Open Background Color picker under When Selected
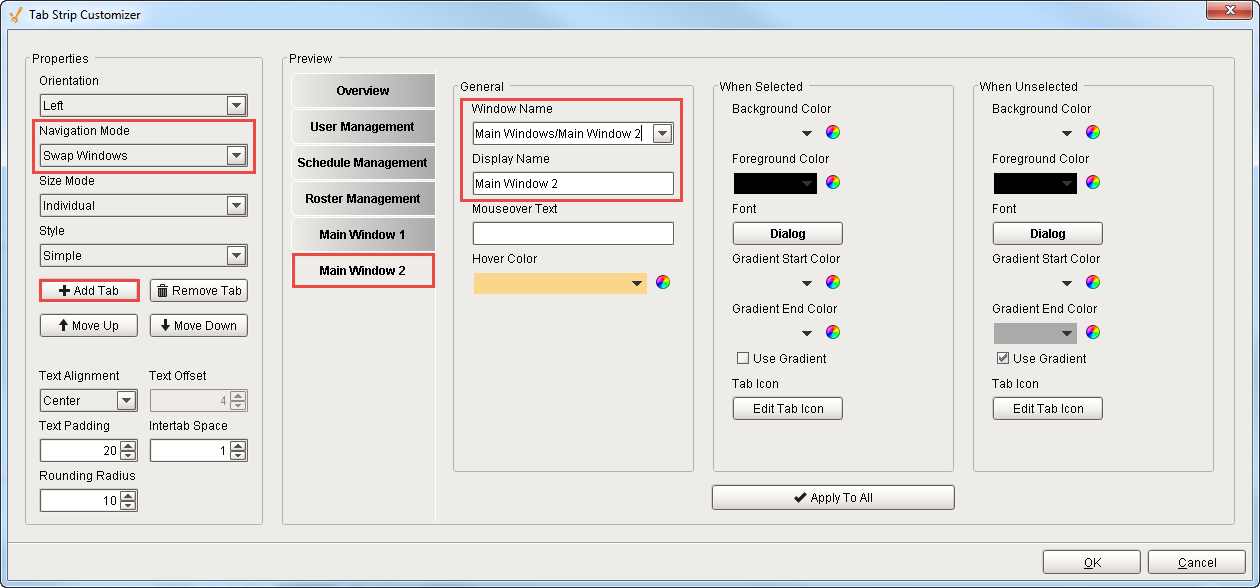Image resolution: width=1260 pixels, height=588 pixels. 835,131
